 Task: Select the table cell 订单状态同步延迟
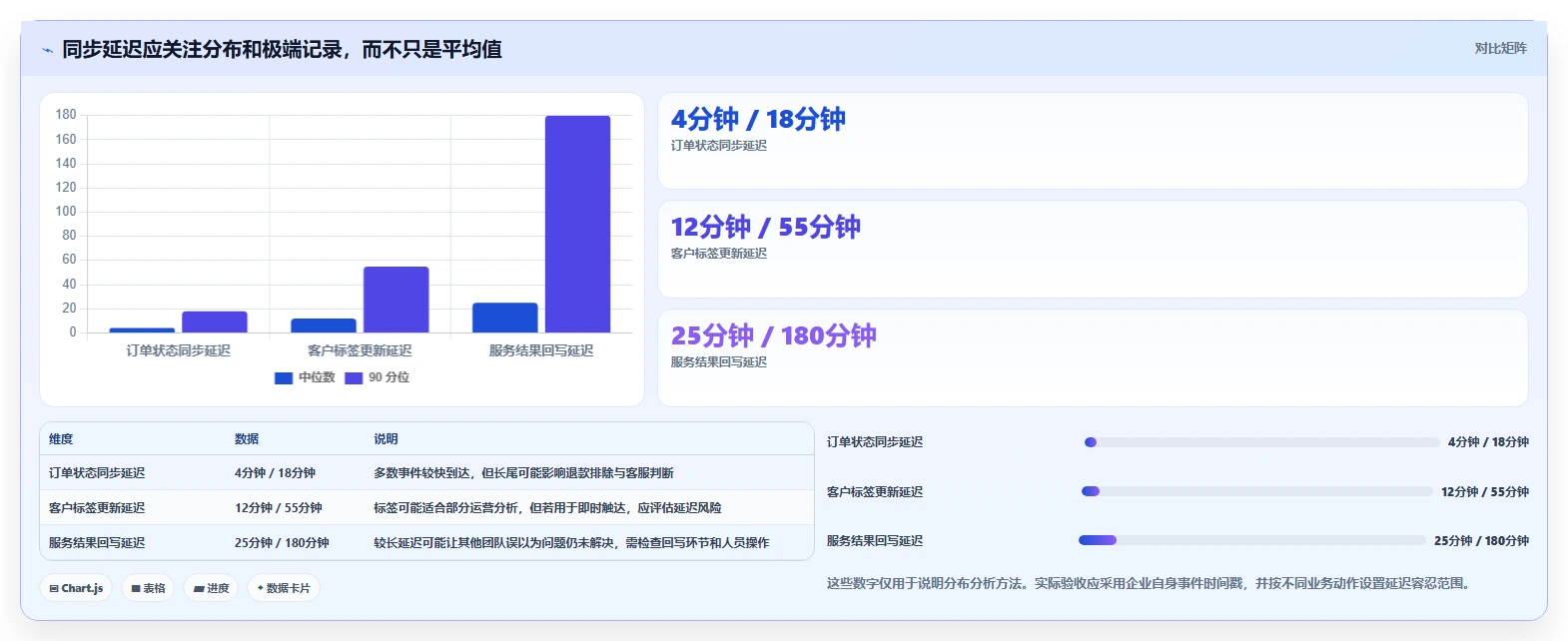tap(97, 473)
